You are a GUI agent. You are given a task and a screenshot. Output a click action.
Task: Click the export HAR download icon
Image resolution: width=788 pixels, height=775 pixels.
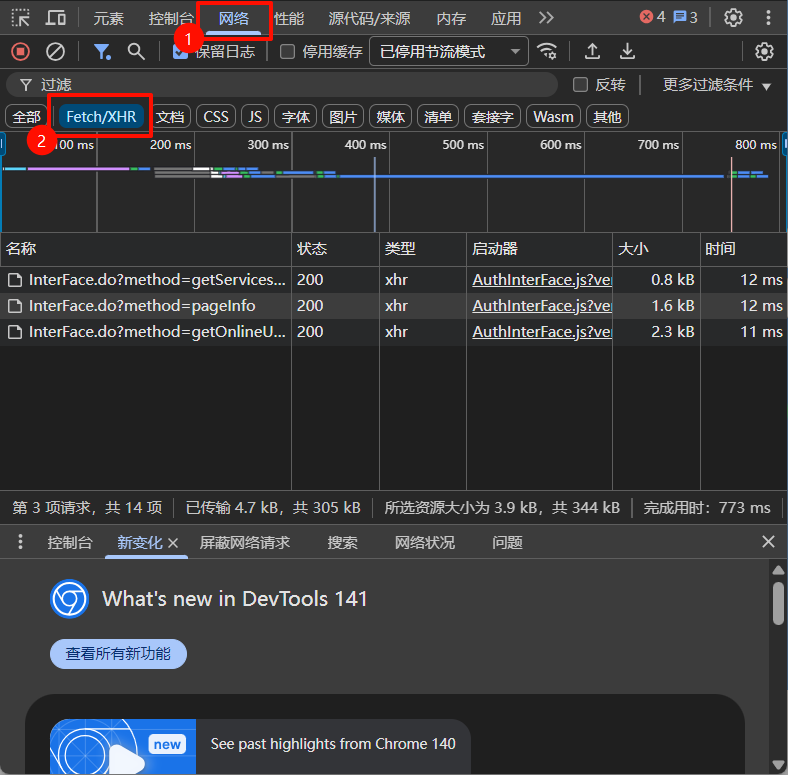point(627,52)
